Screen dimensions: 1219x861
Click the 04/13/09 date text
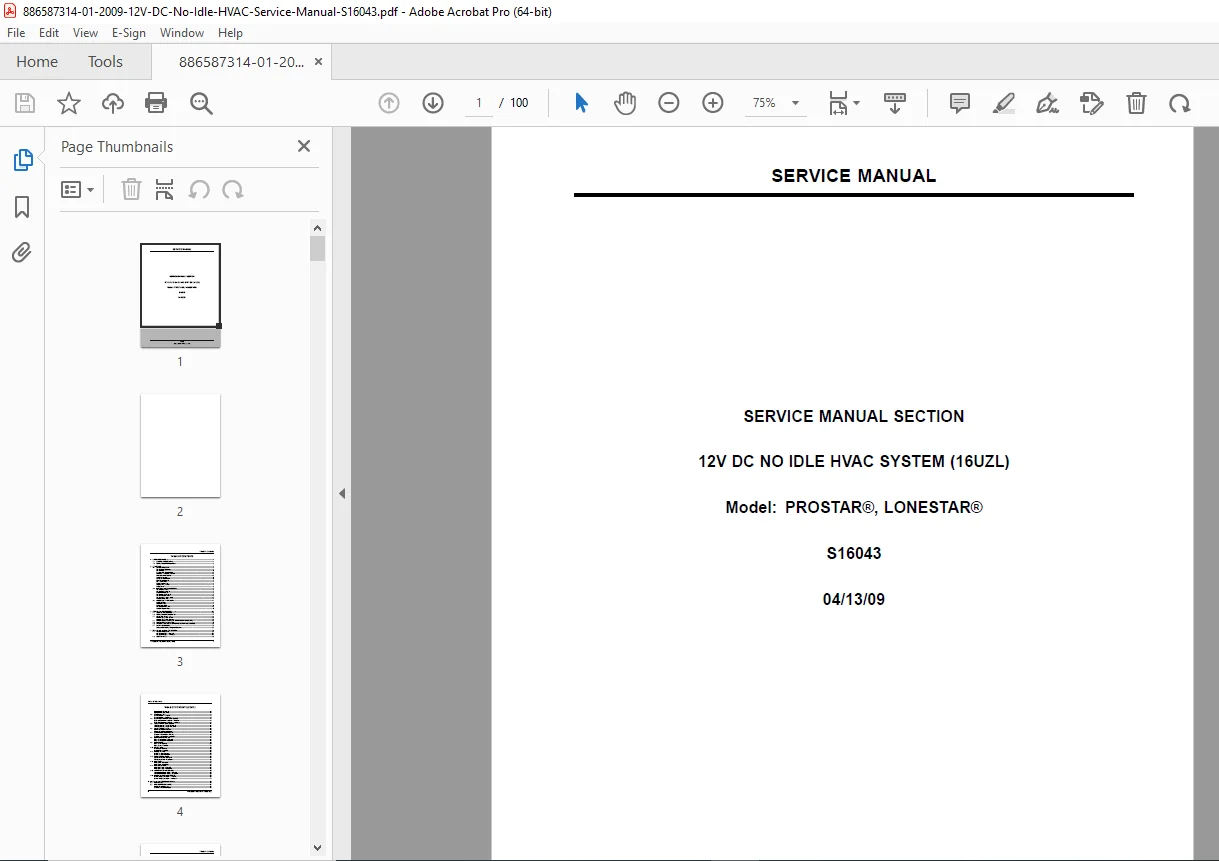coord(854,599)
